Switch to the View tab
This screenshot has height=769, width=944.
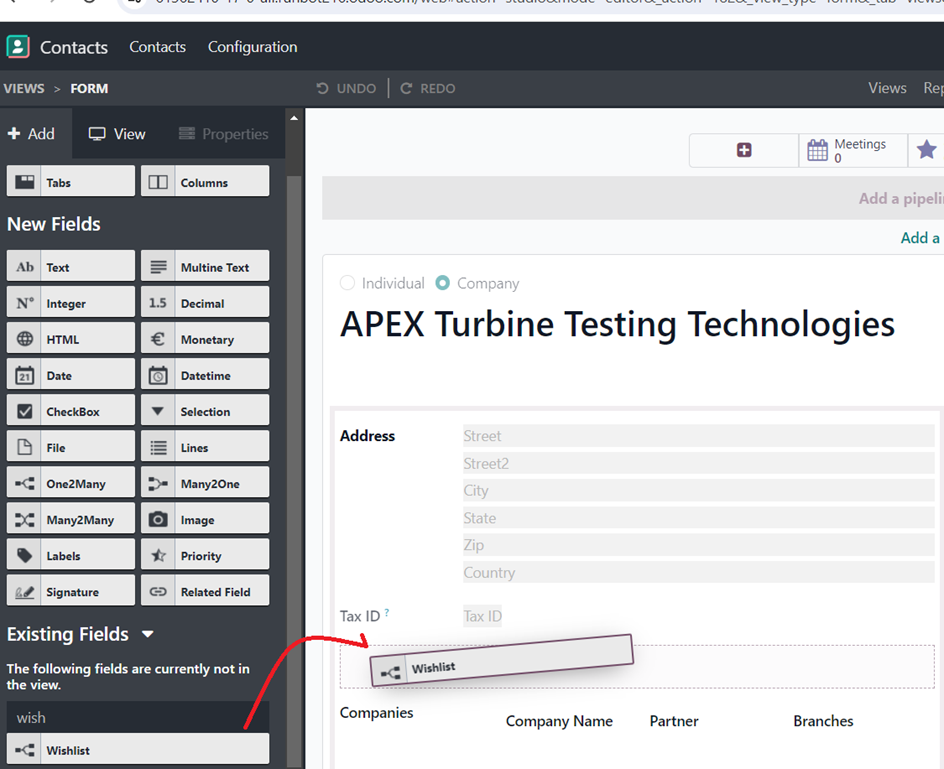117,134
